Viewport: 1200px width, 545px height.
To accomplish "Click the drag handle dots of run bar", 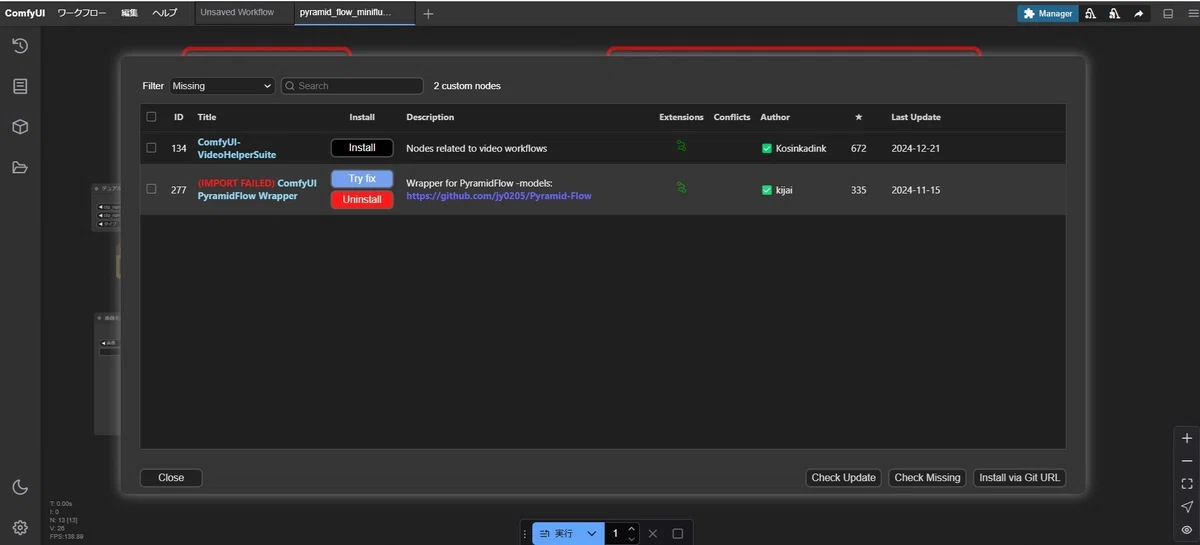I will (x=525, y=534).
